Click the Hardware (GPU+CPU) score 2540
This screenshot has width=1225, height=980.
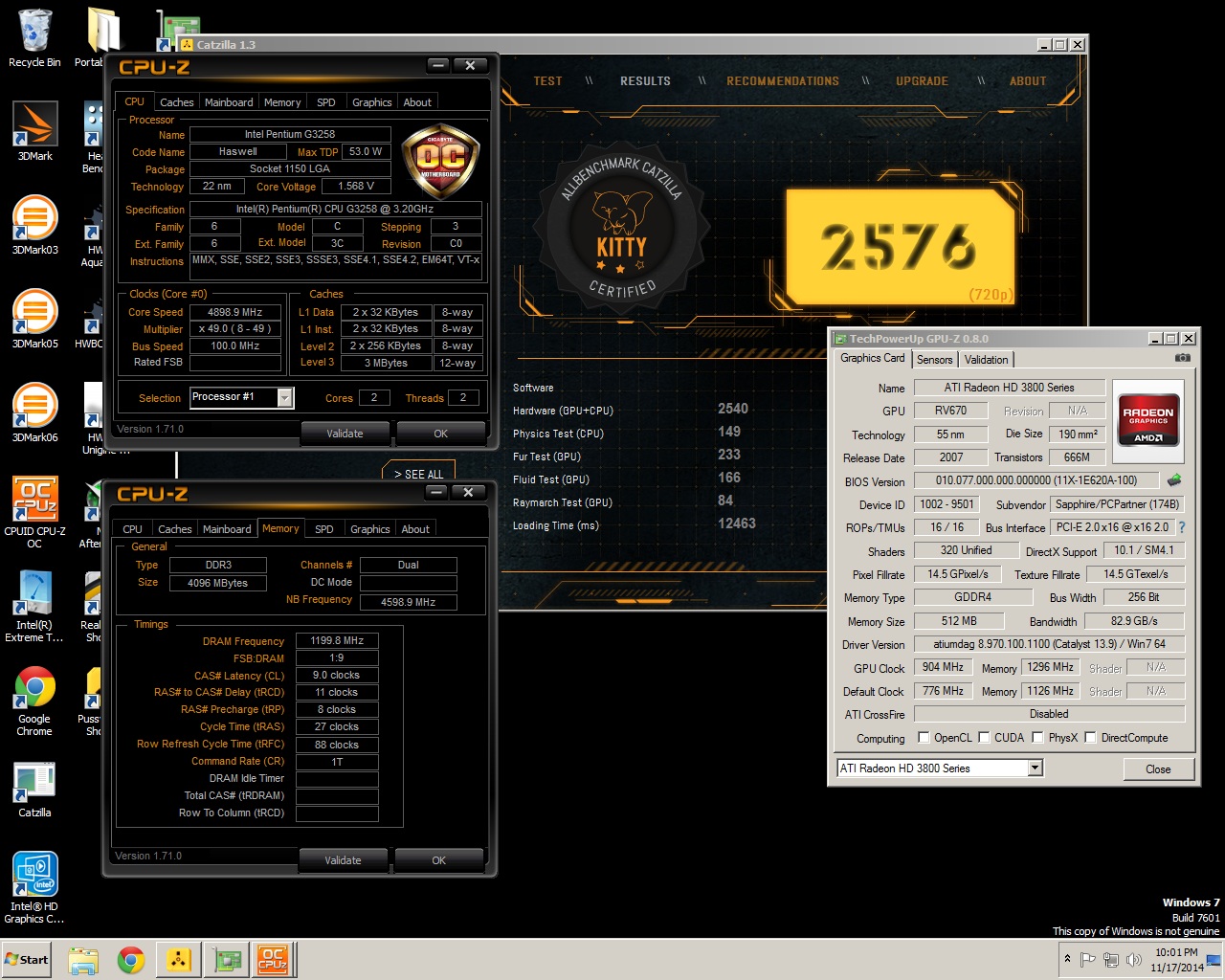click(x=733, y=409)
